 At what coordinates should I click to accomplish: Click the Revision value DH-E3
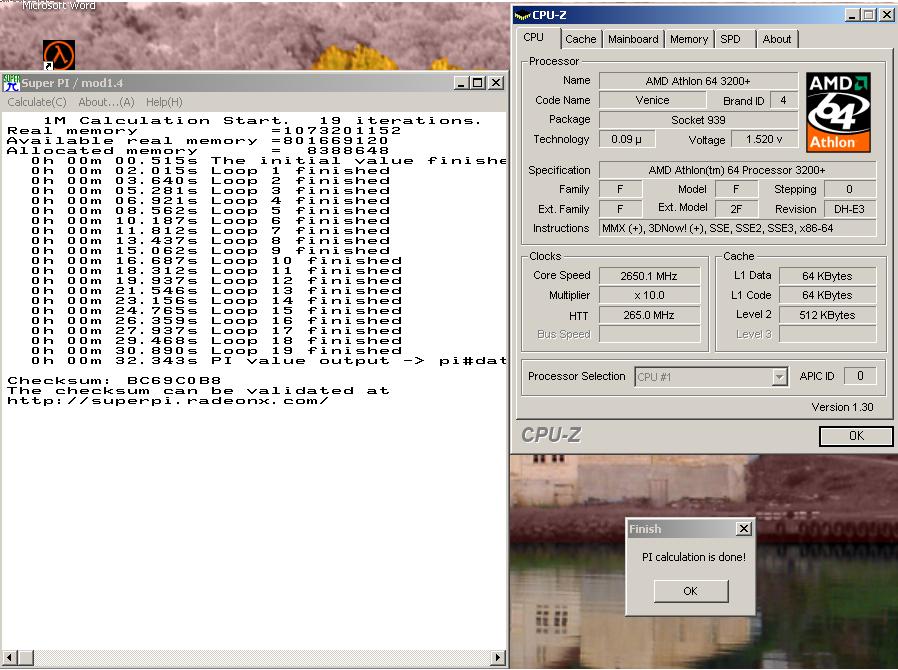(850, 209)
